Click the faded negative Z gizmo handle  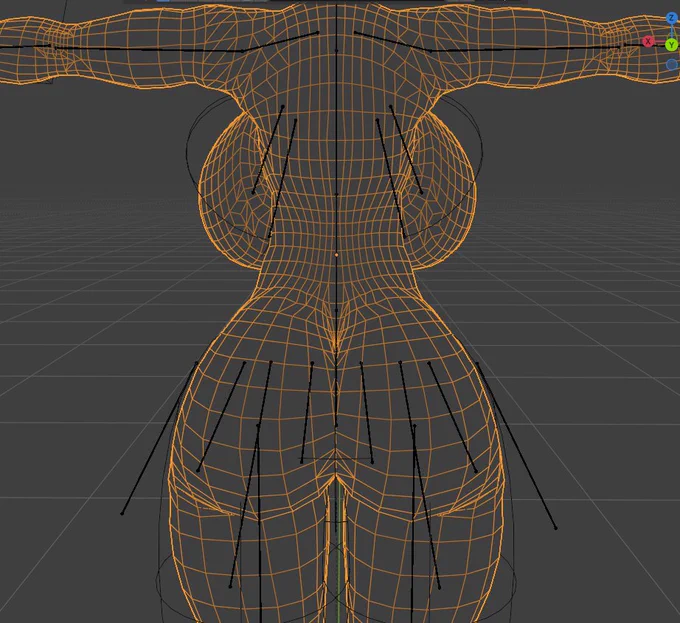click(x=672, y=65)
